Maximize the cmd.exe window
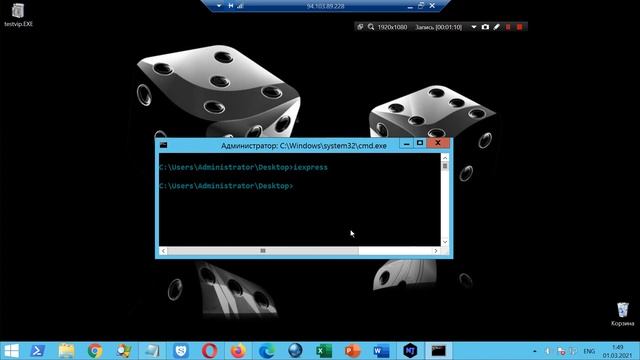 (420, 143)
